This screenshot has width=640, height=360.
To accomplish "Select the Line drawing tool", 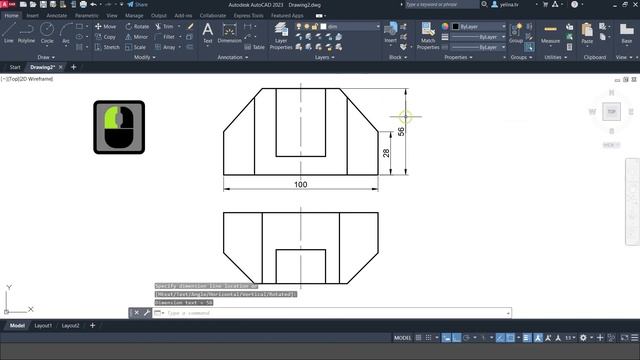I will coord(9,33).
